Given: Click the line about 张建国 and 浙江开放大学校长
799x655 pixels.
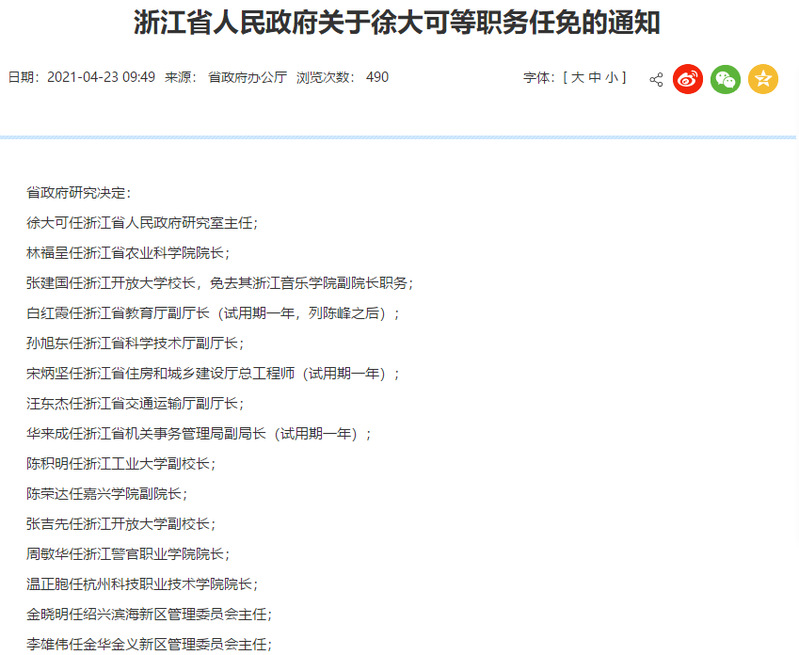Looking at the screenshot, I should tap(219, 283).
